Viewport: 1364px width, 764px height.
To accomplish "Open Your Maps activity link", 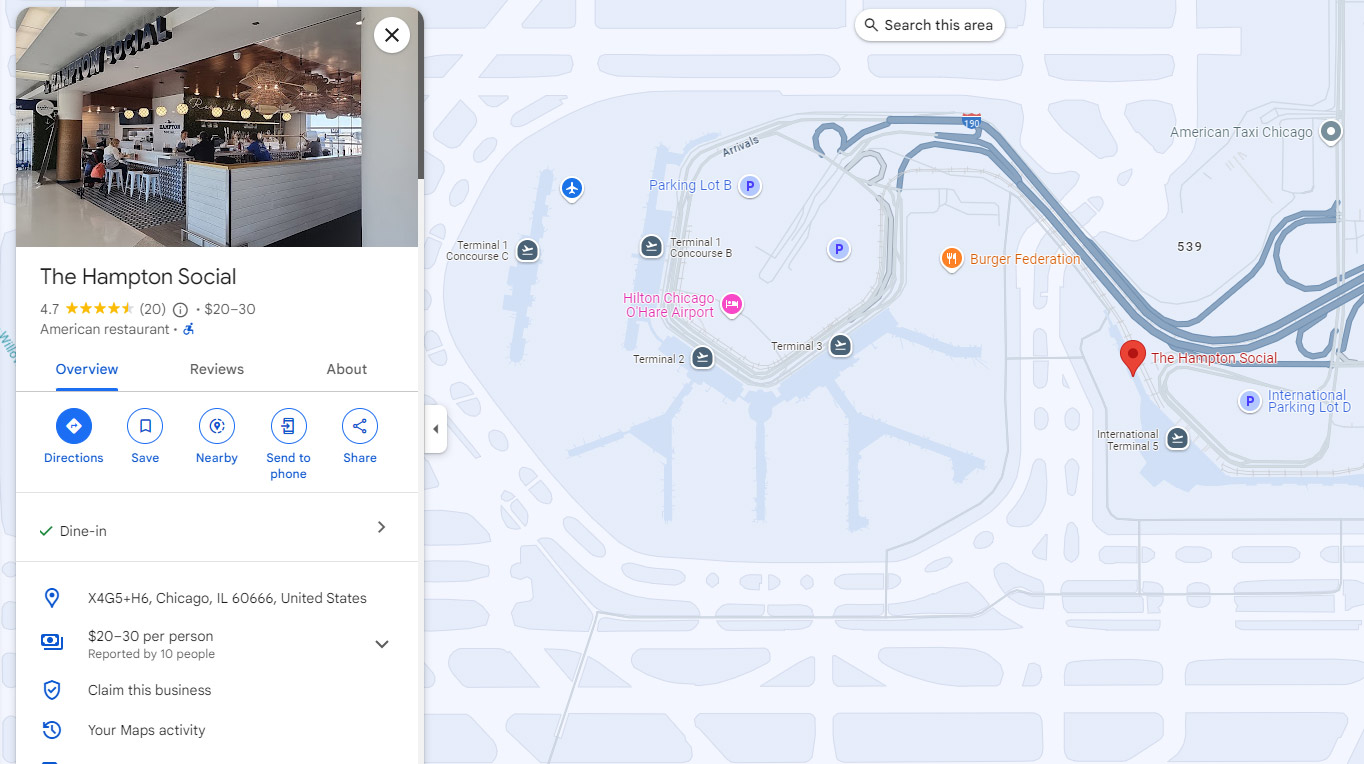I will coord(147,730).
